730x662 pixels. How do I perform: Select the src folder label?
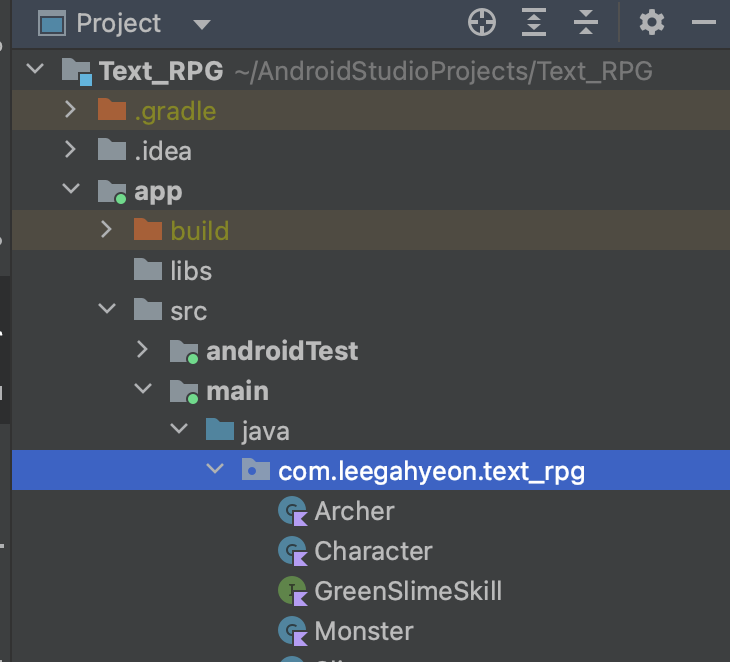pyautogui.click(x=189, y=311)
